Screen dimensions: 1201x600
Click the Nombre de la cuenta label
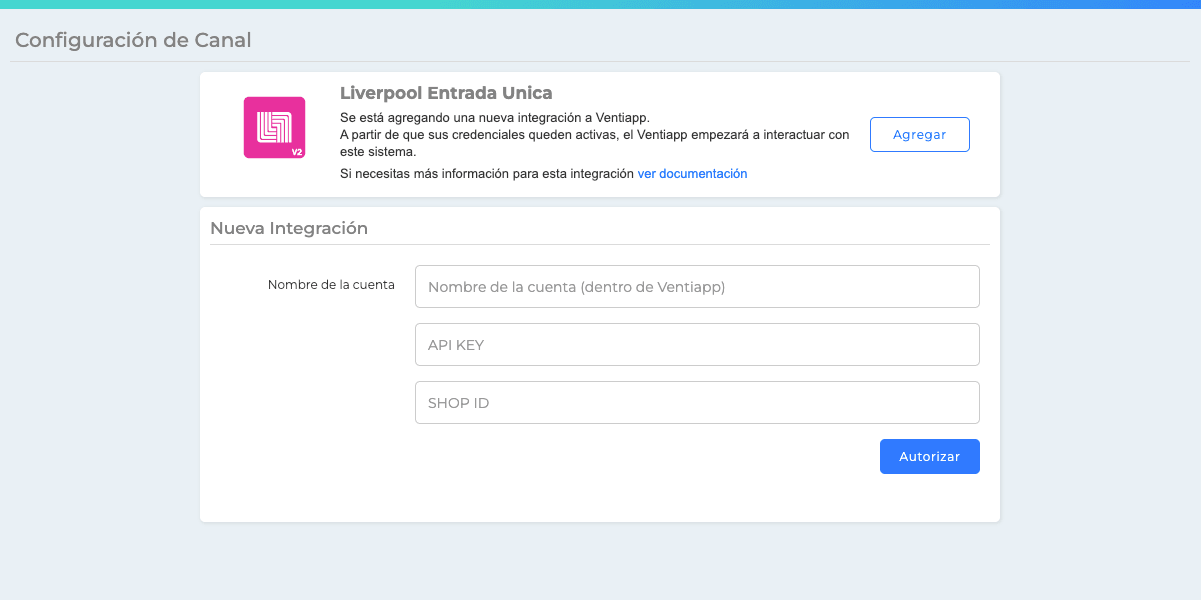click(x=331, y=285)
